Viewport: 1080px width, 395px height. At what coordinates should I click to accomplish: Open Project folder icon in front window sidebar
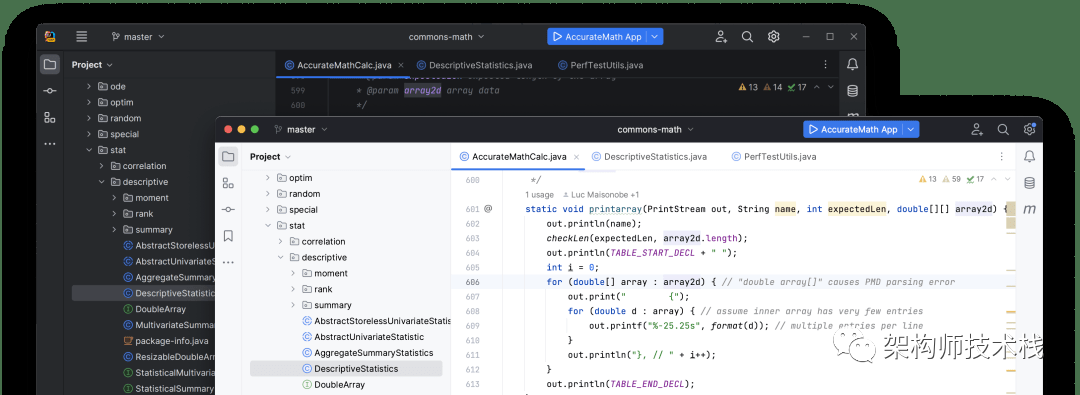(x=228, y=156)
